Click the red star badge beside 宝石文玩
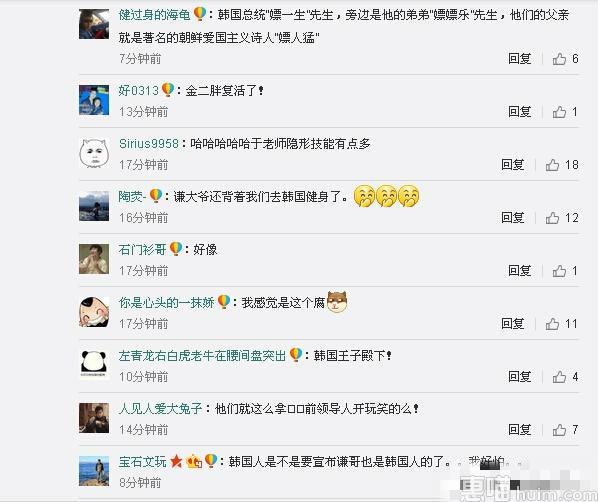This screenshot has width=598, height=502. (x=176, y=461)
